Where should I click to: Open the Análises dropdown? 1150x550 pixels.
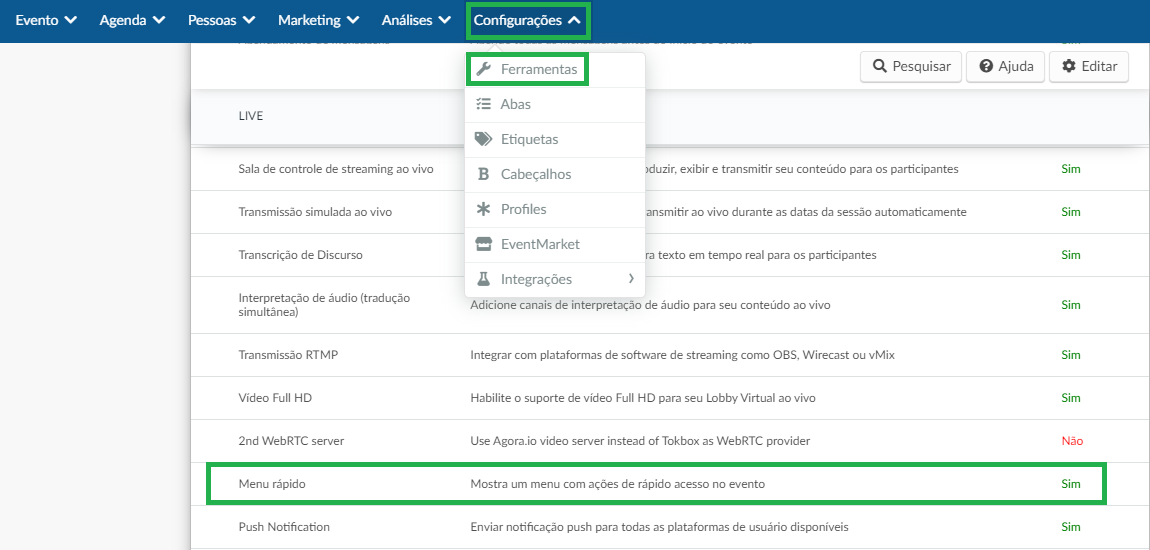pyautogui.click(x=416, y=21)
